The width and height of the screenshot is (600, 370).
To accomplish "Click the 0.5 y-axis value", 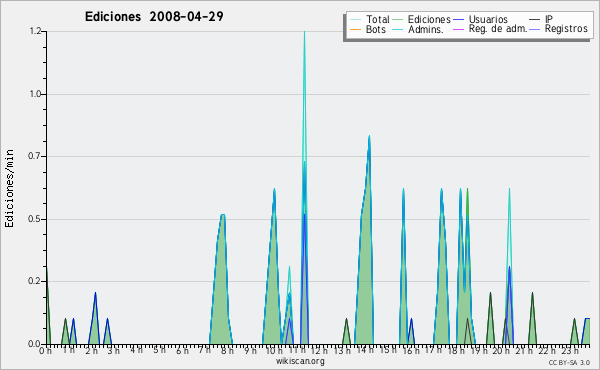I will 35,219.
